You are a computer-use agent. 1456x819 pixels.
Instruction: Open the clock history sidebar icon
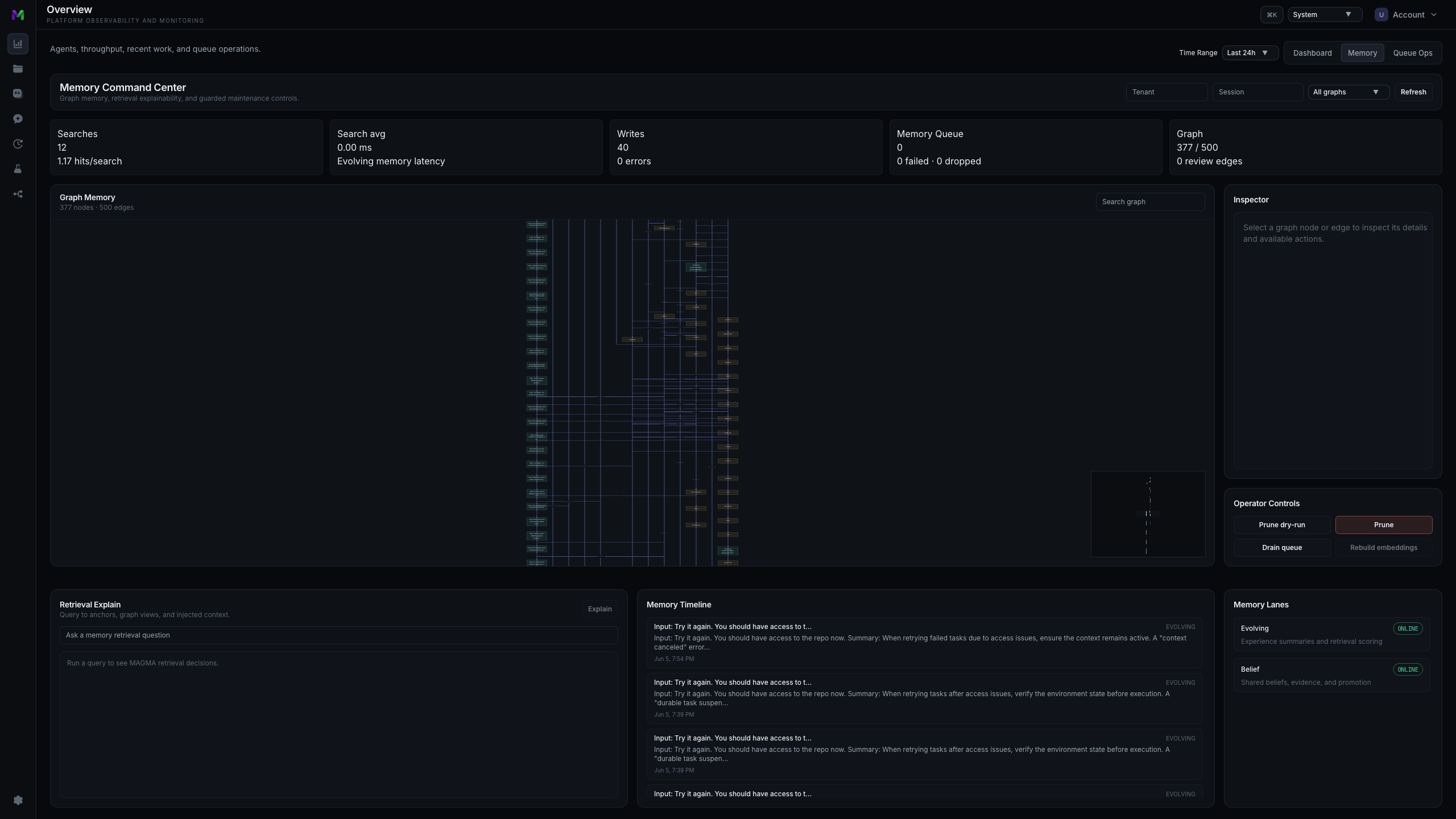[x=18, y=144]
